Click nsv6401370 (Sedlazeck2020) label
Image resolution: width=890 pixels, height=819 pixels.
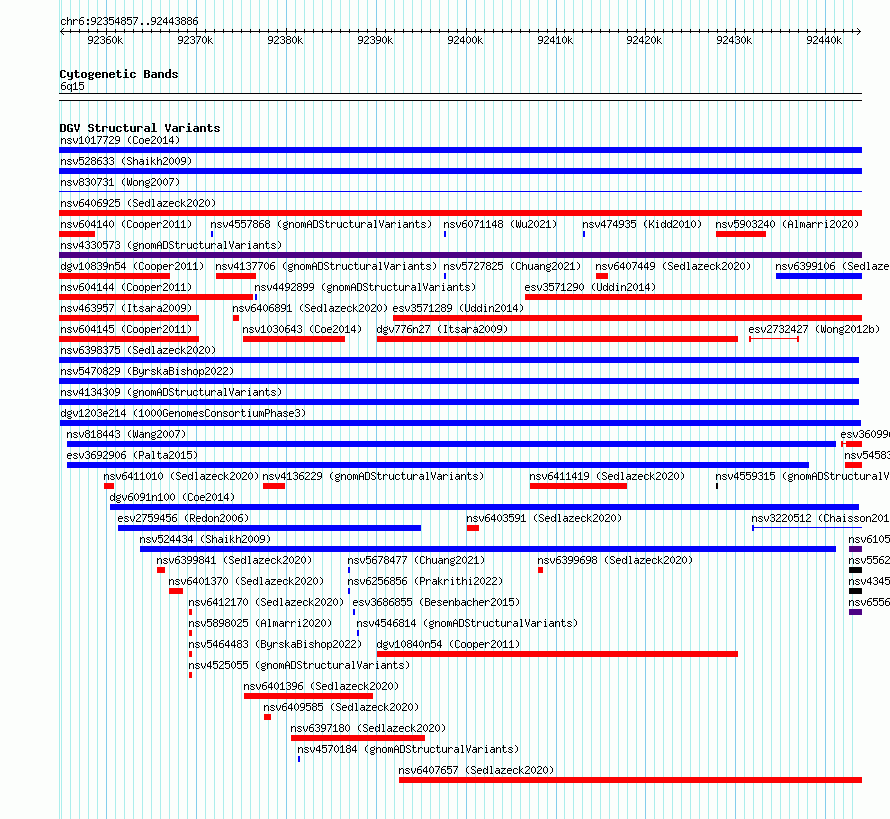pyautogui.click(x=246, y=581)
